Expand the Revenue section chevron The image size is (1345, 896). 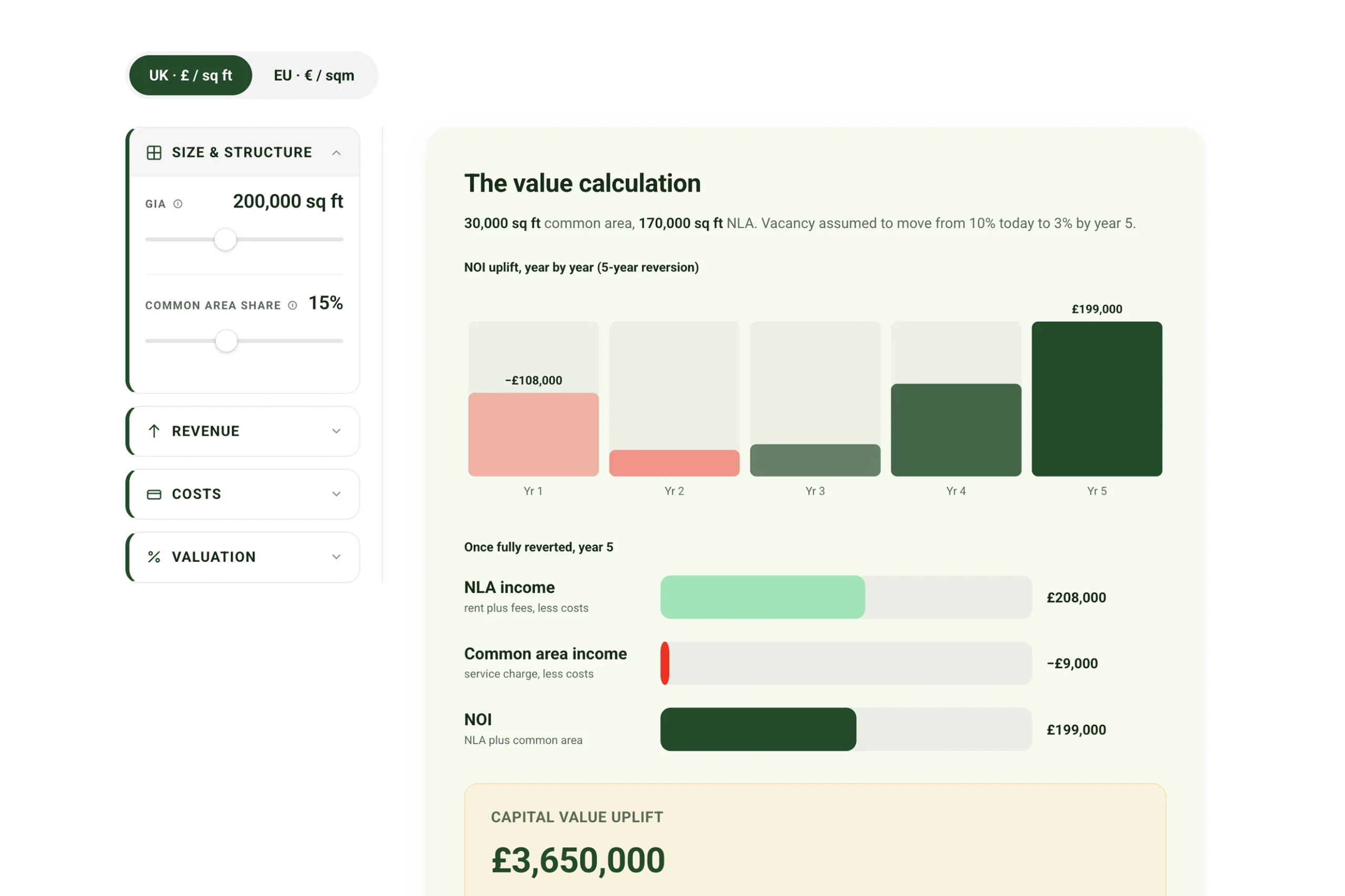click(x=336, y=431)
